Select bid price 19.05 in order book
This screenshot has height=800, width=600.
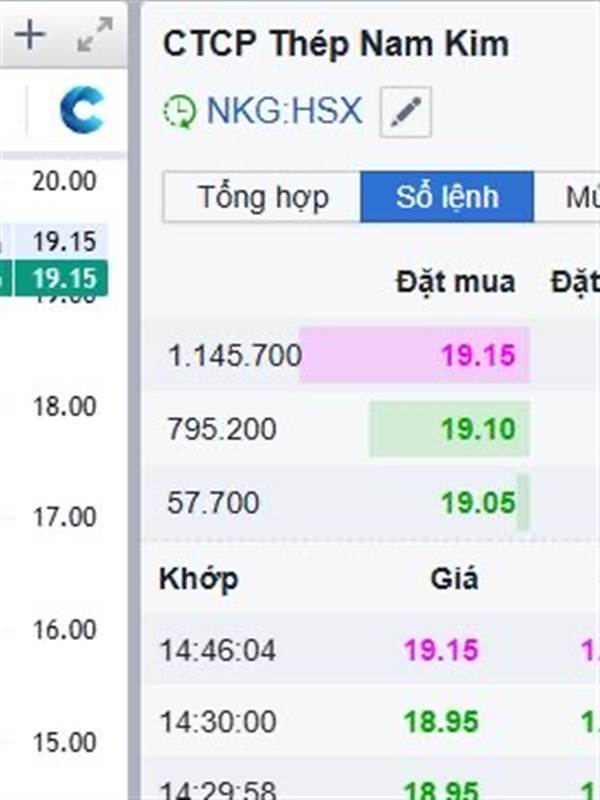(x=478, y=503)
